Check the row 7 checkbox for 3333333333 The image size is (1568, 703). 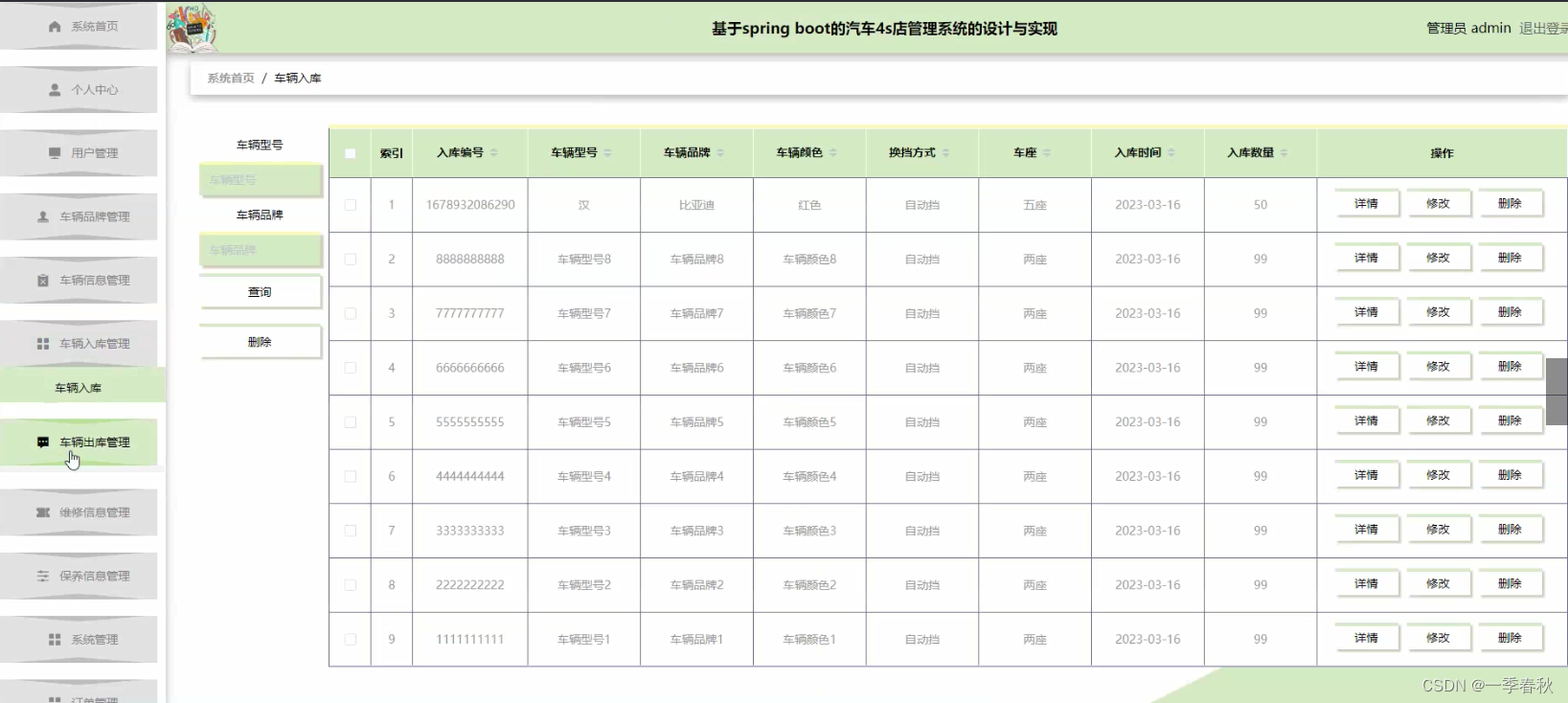tap(351, 531)
